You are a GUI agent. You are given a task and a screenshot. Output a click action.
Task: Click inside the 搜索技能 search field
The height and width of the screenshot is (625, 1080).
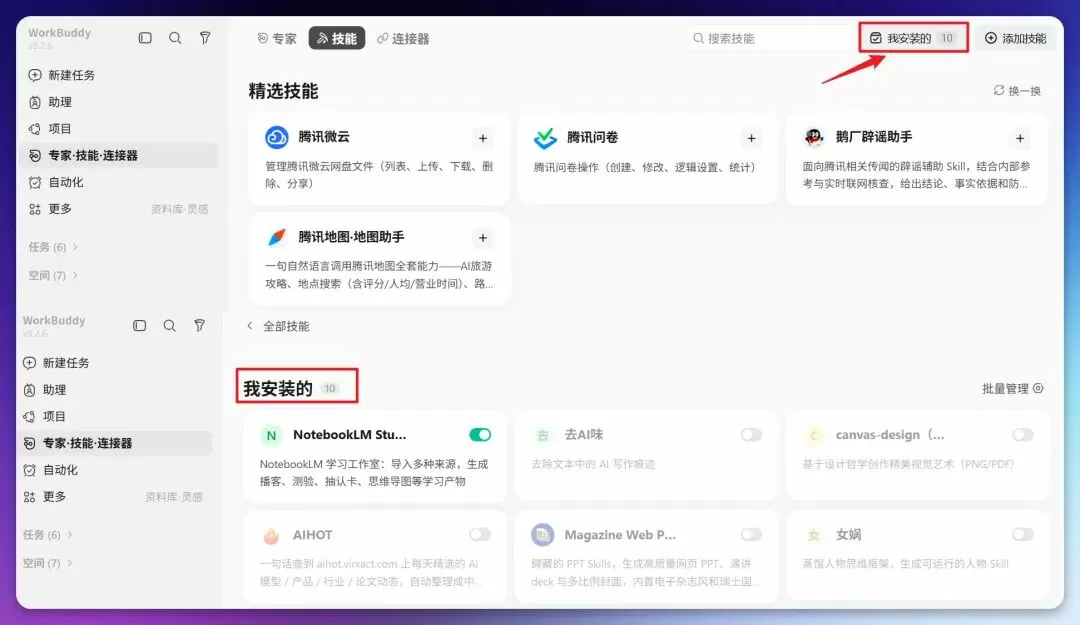[x=770, y=38]
